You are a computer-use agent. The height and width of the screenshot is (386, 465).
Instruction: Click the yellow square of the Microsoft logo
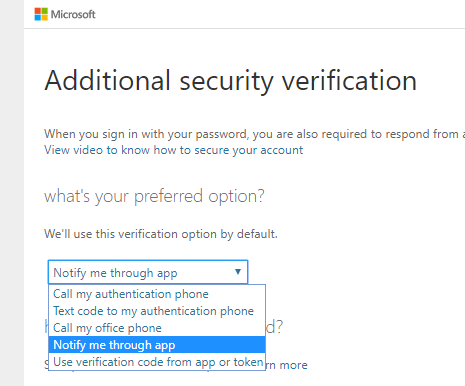(x=44, y=18)
